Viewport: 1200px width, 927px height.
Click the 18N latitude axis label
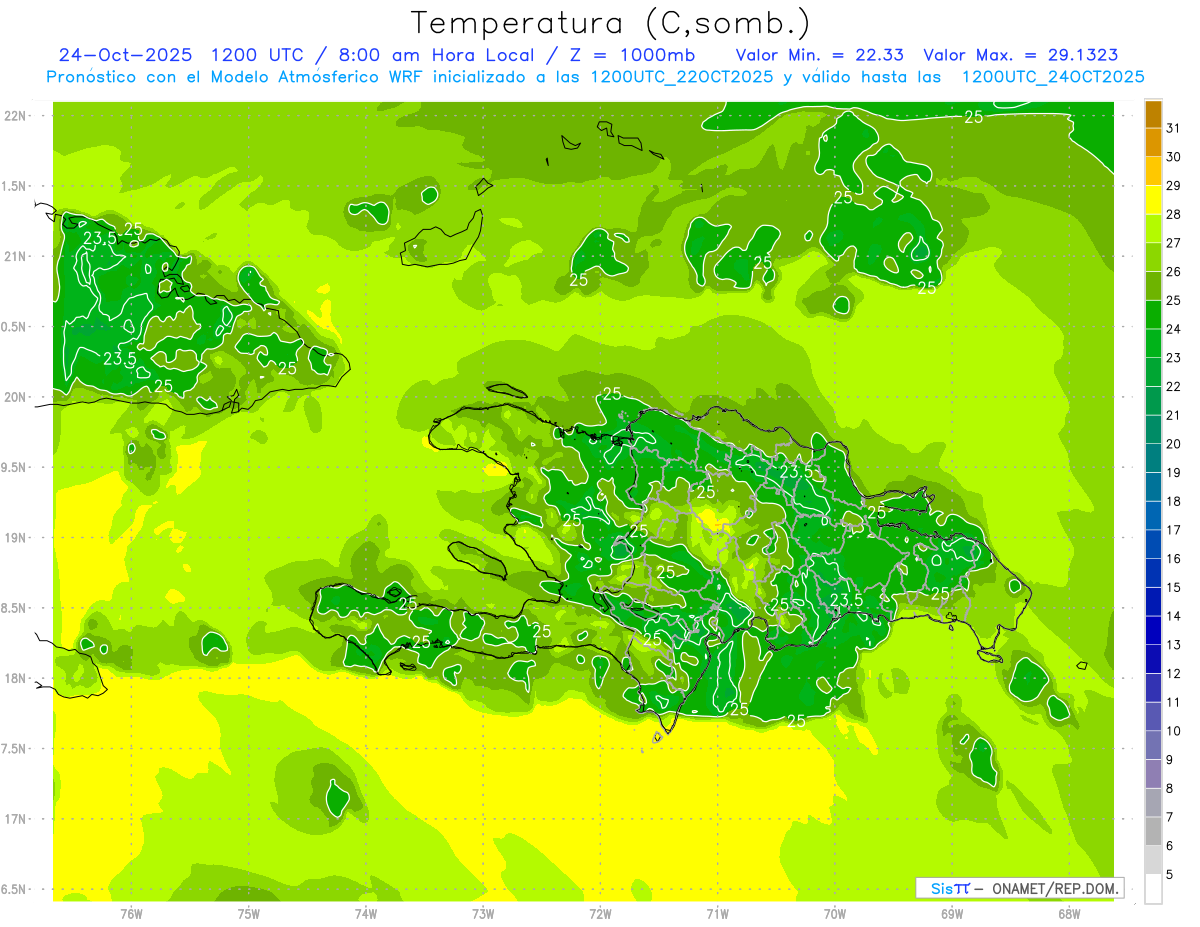(16, 678)
